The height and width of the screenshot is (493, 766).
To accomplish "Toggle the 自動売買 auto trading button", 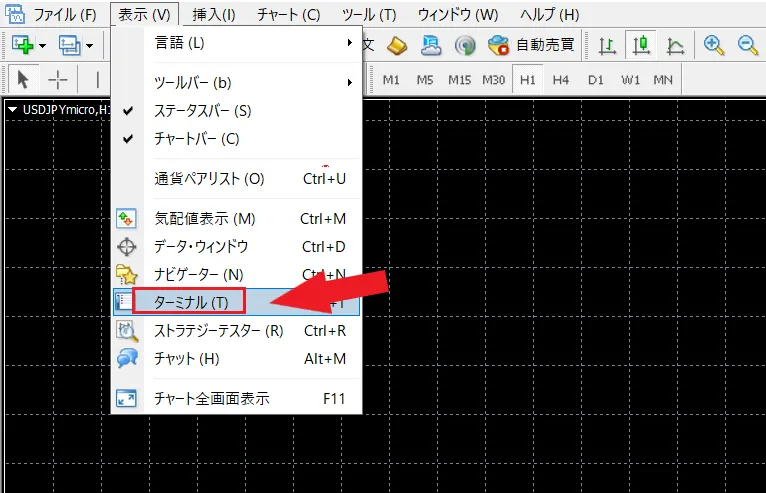I will point(531,45).
